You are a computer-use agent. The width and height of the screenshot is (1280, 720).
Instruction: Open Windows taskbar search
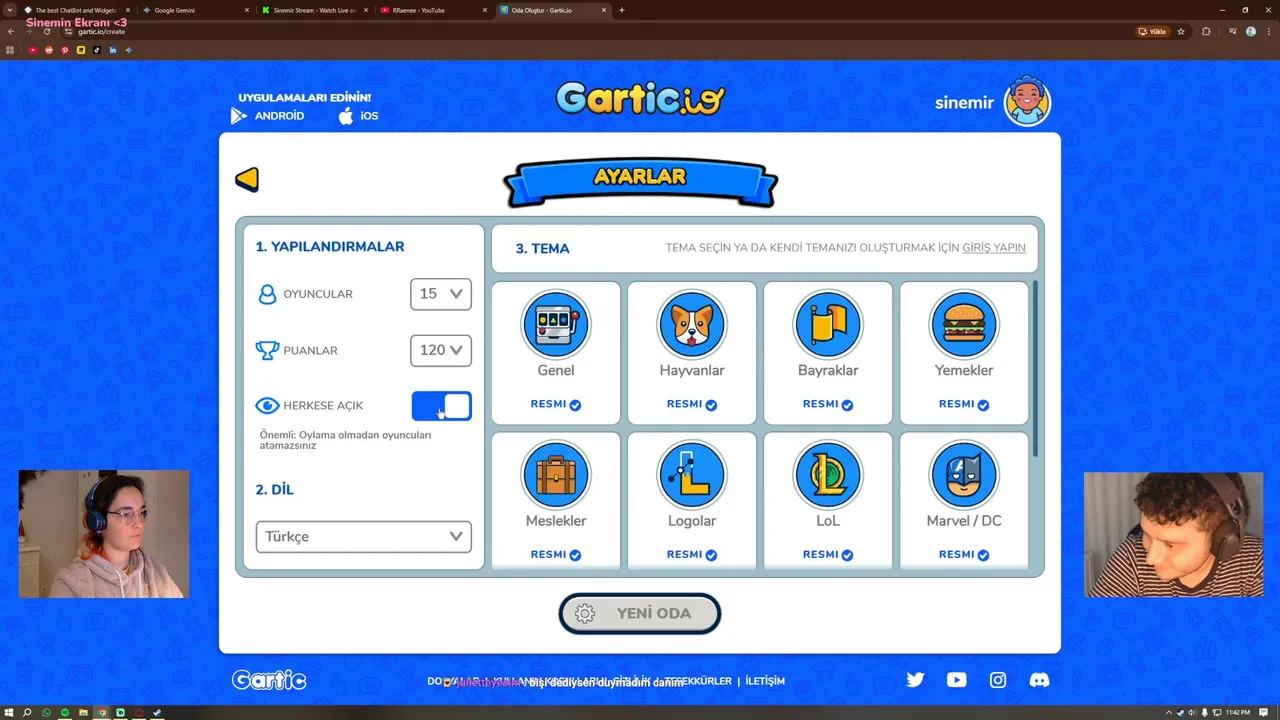click(x=27, y=713)
